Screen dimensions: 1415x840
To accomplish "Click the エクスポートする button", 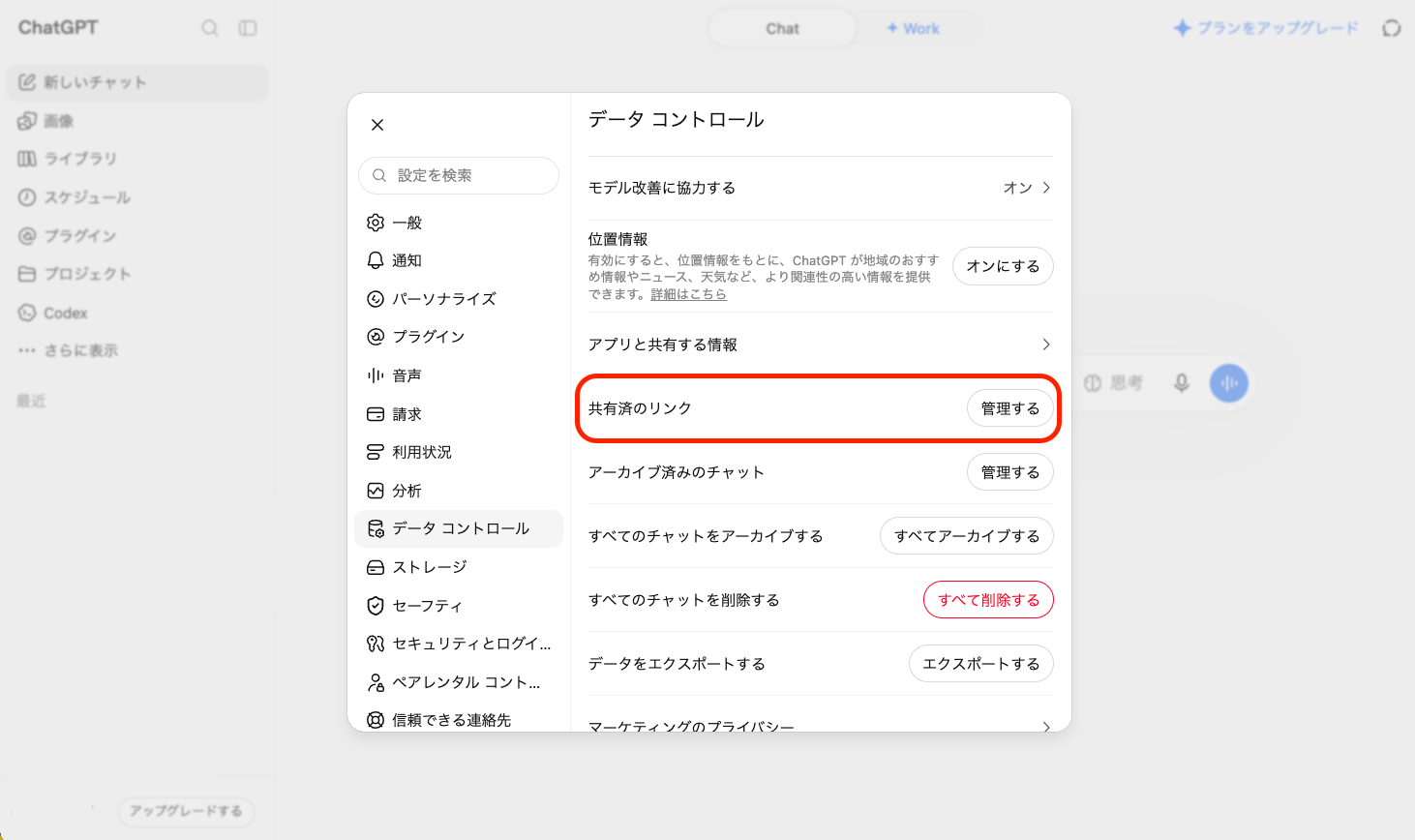I will click(981, 664).
